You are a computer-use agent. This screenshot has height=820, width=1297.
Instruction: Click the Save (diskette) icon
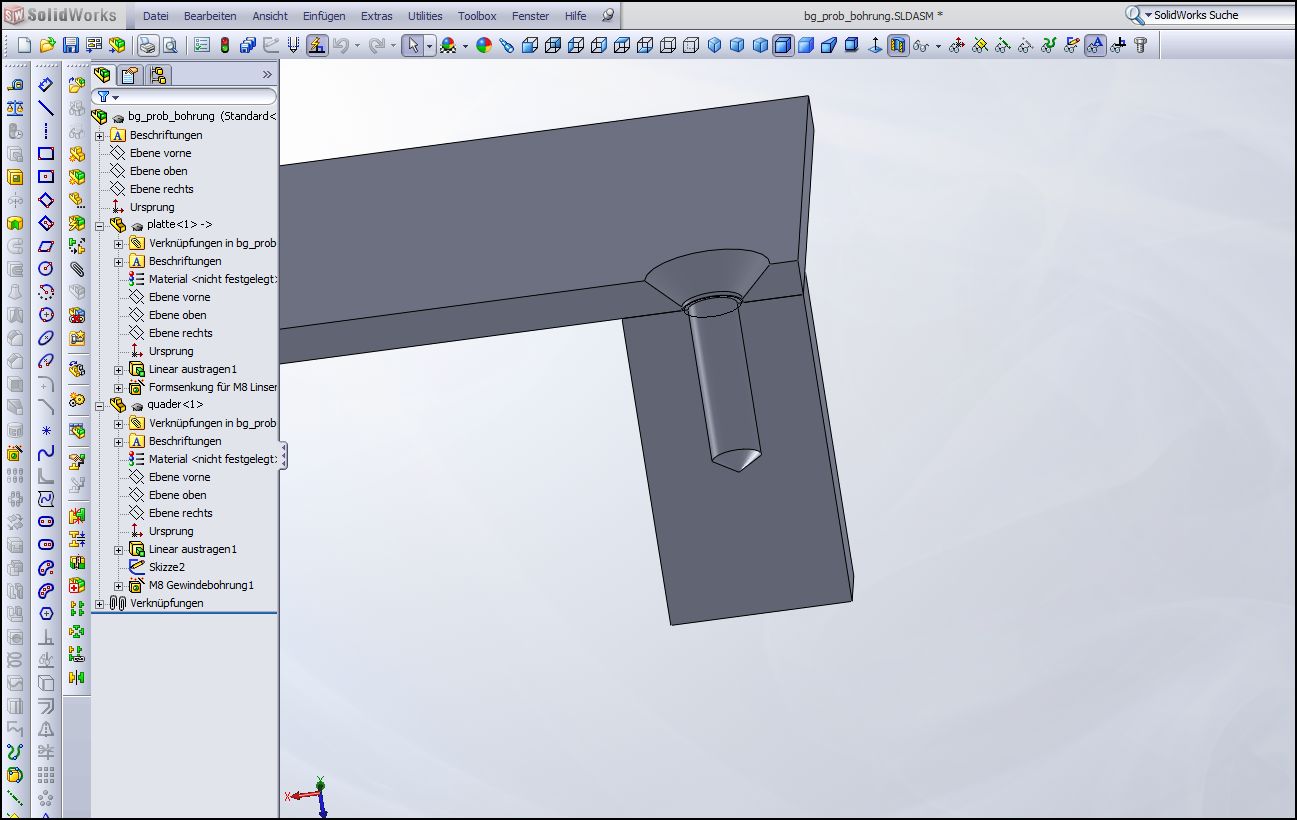(70, 45)
